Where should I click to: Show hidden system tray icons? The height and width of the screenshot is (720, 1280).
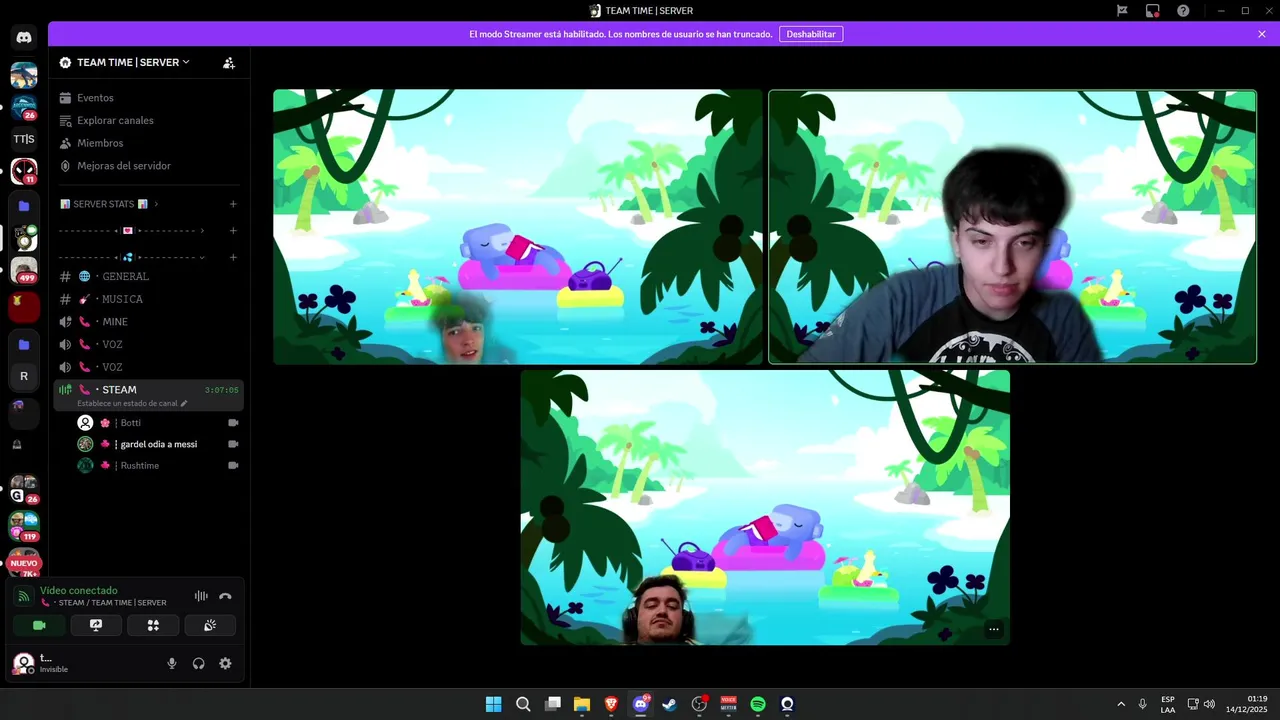coord(1121,704)
